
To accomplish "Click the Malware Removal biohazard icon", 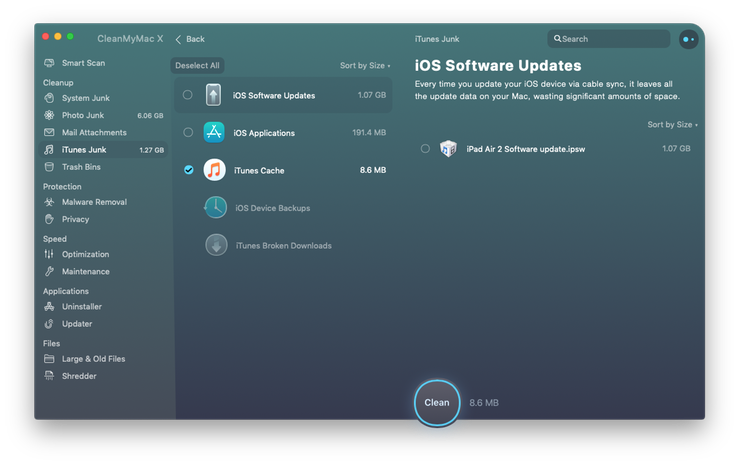I will pyautogui.click(x=49, y=202).
